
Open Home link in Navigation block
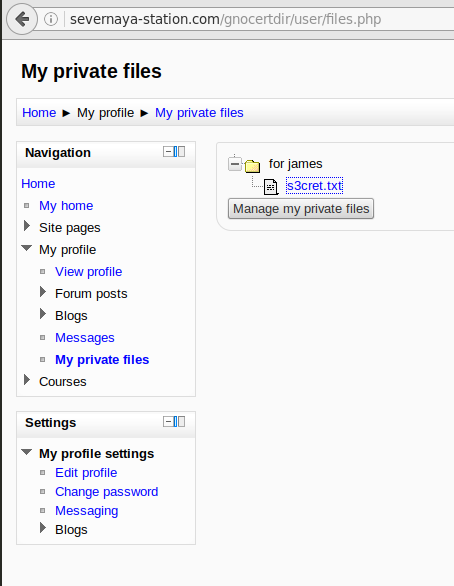(x=38, y=183)
